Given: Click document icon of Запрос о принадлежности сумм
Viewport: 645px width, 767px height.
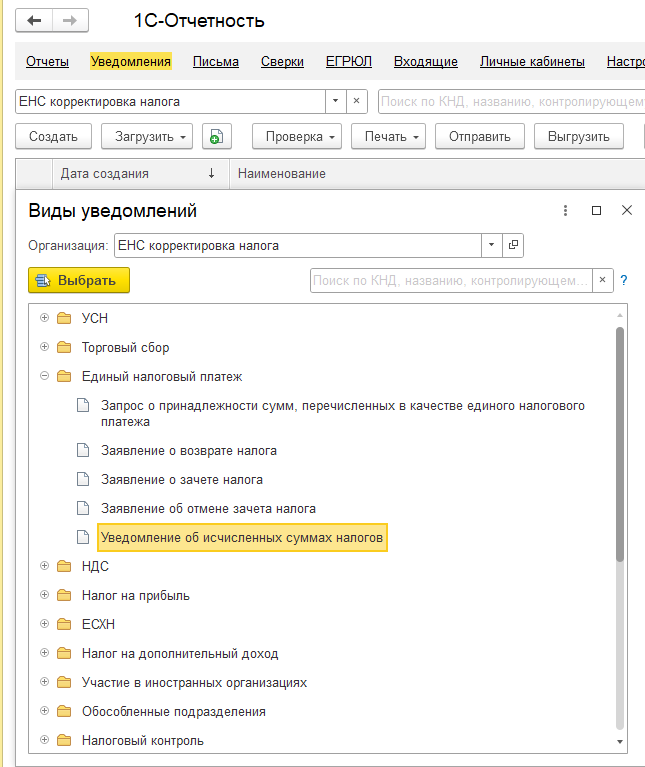Looking at the screenshot, I should click(x=83, y=406).
